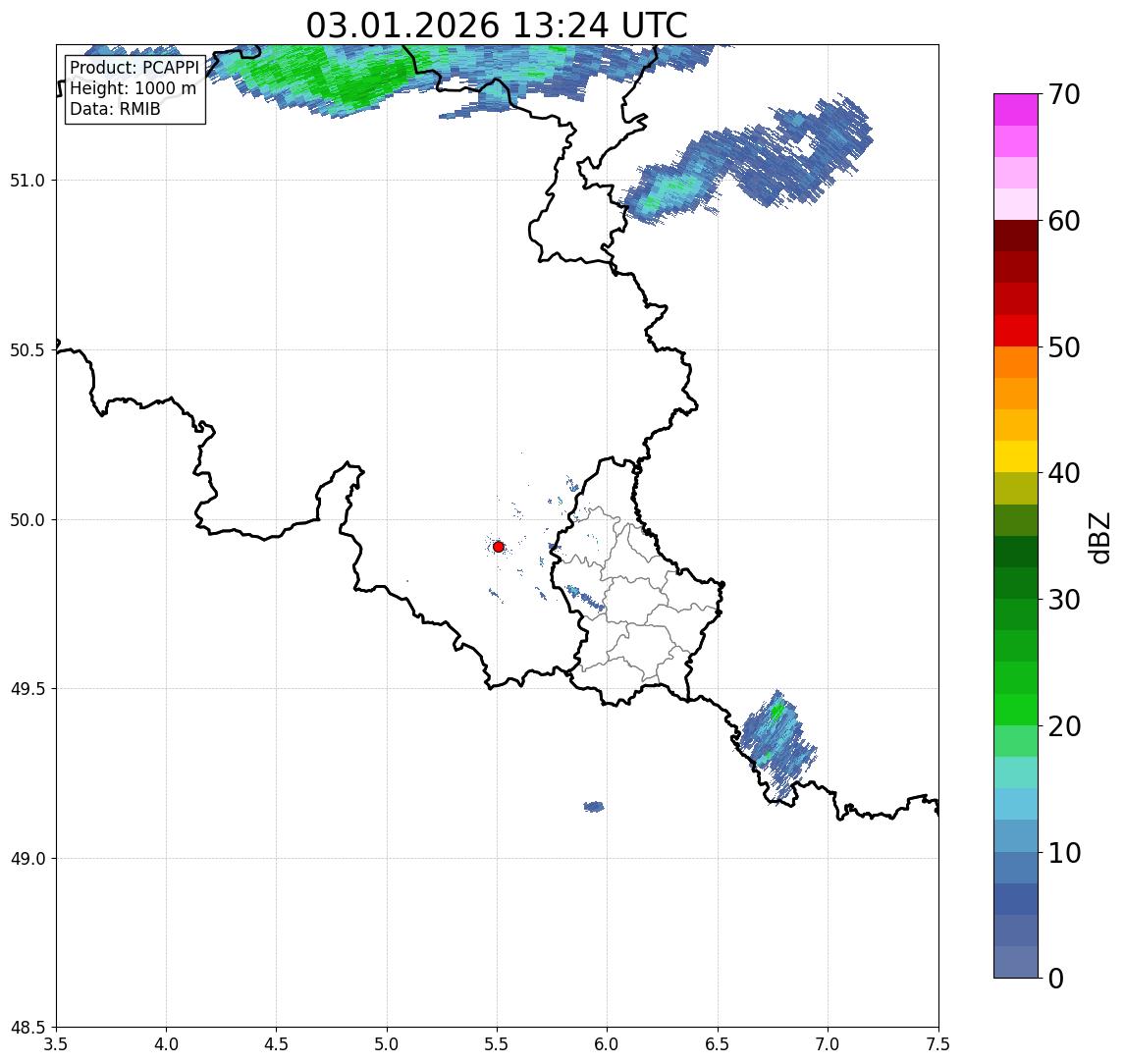Click the 'Height: 1000 m' legend line

click(133, 88)
